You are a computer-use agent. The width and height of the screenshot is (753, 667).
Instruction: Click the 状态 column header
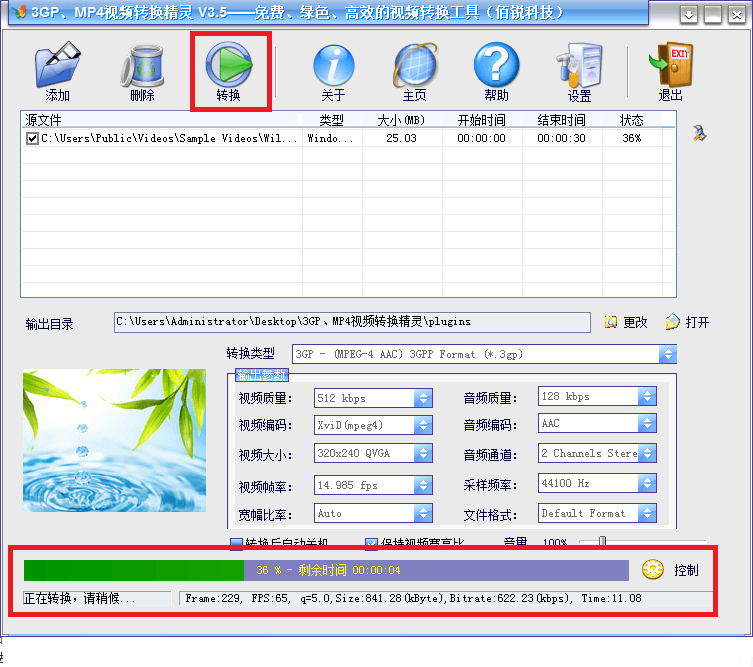632,120
